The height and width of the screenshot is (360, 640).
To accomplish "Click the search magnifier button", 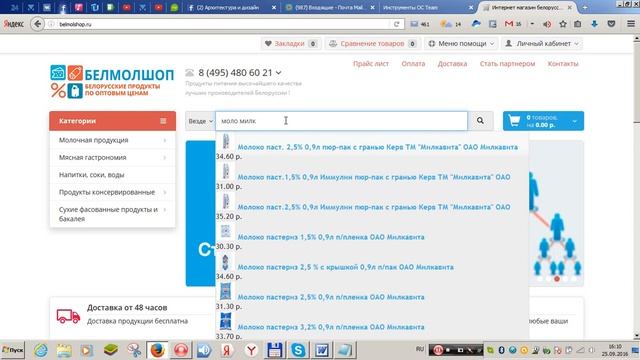I will pos(480,121).
